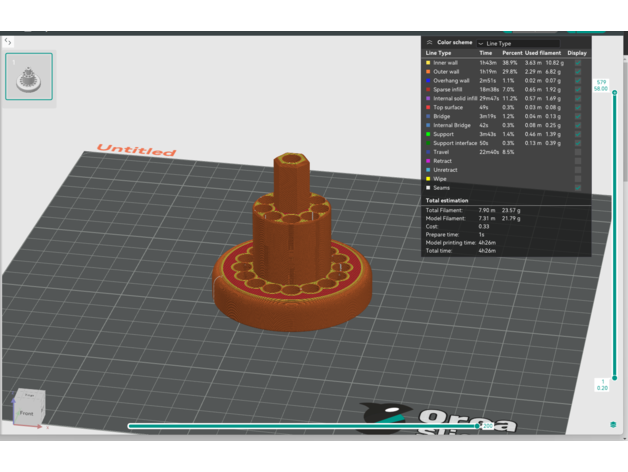Click the Overhang wall color swatch
The width and height of the screenshot is (628, 472).
(428, 81)
